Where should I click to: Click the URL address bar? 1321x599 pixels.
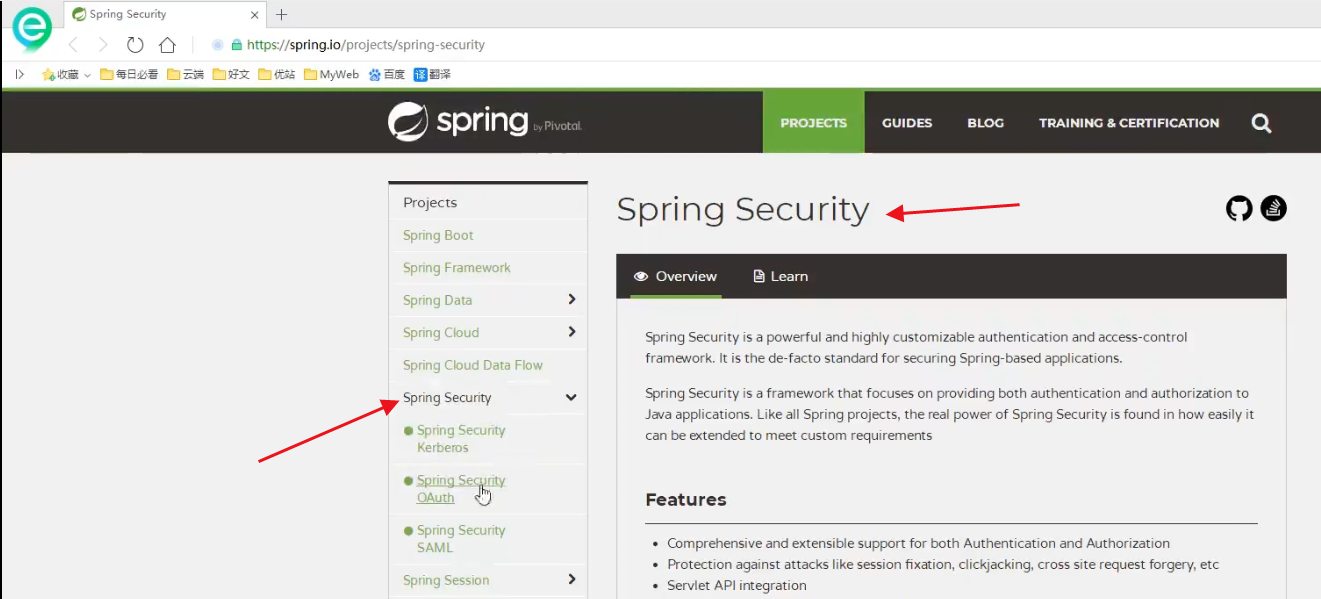pyautogui.click(x=366, y=45)
